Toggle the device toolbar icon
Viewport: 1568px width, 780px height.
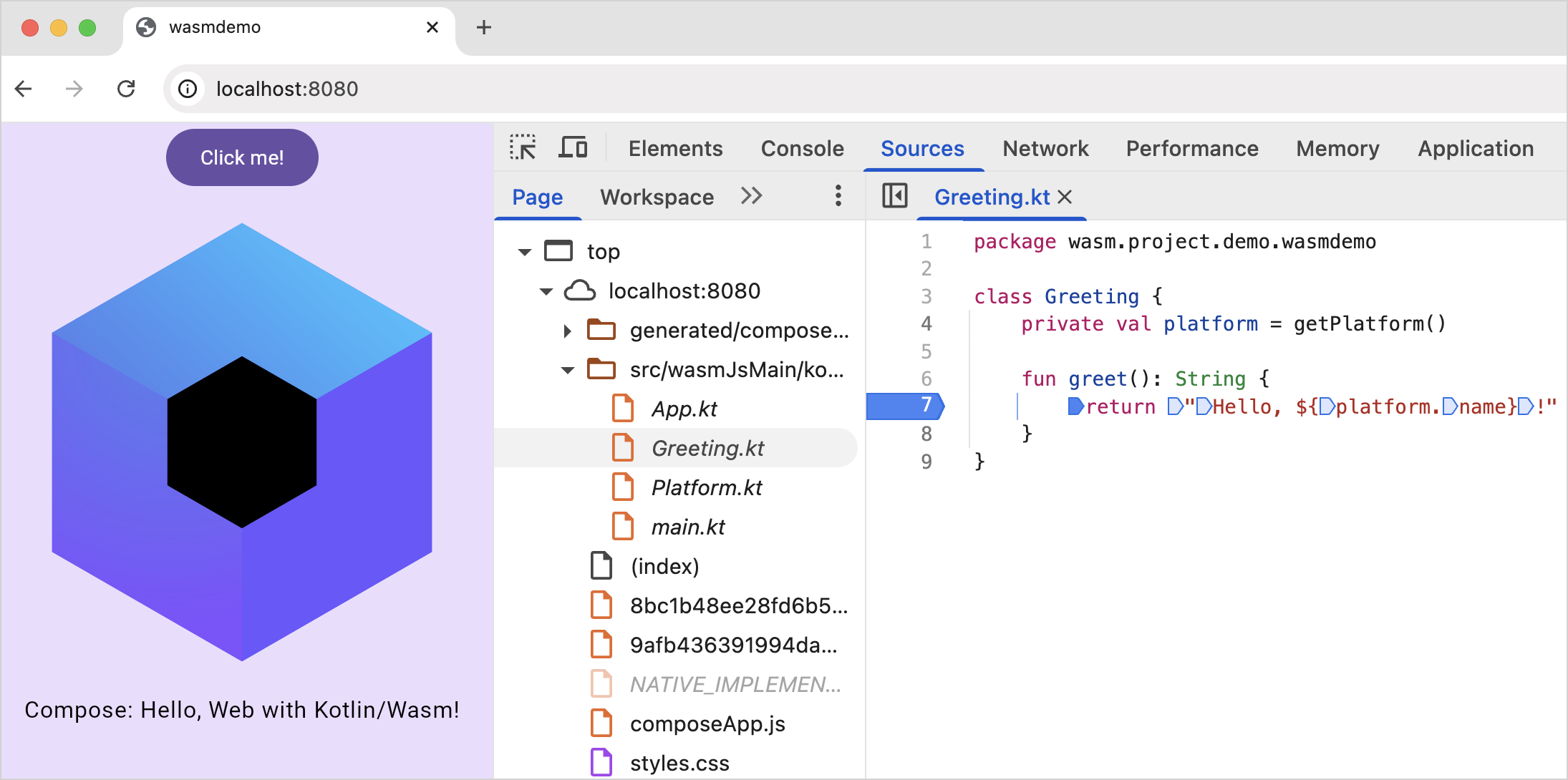pyautogui.click(x=573, y=147)
